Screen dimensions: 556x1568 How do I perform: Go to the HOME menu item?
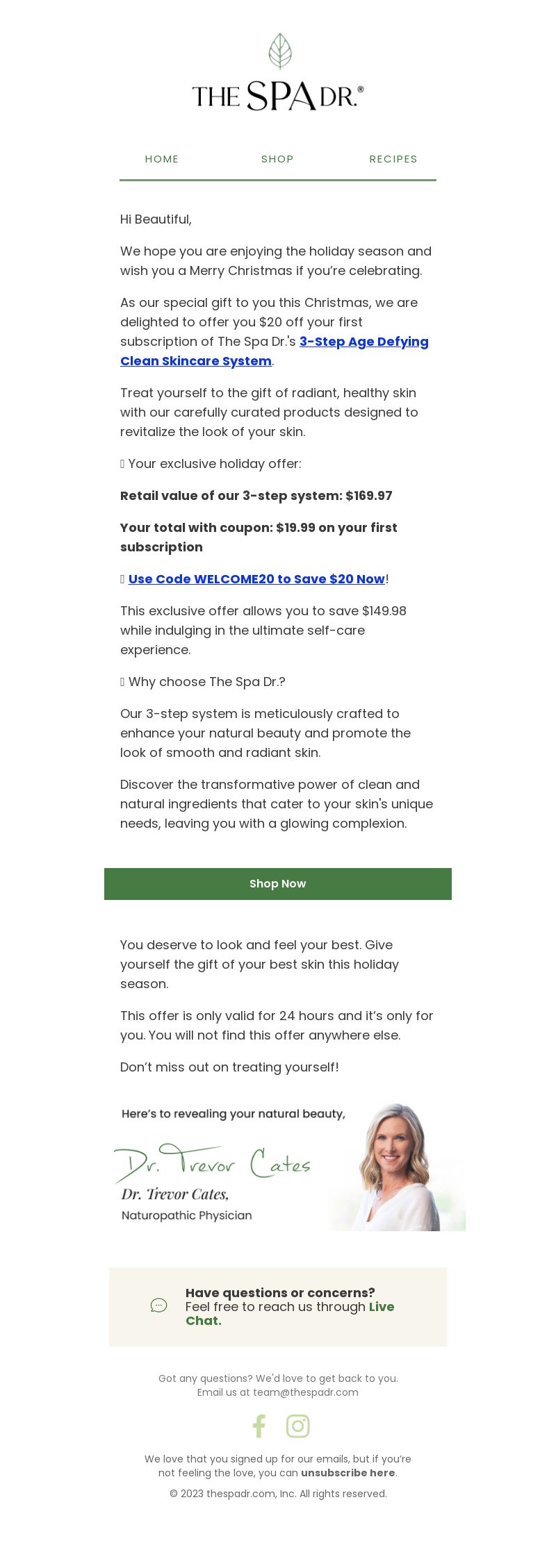[162, 159]
